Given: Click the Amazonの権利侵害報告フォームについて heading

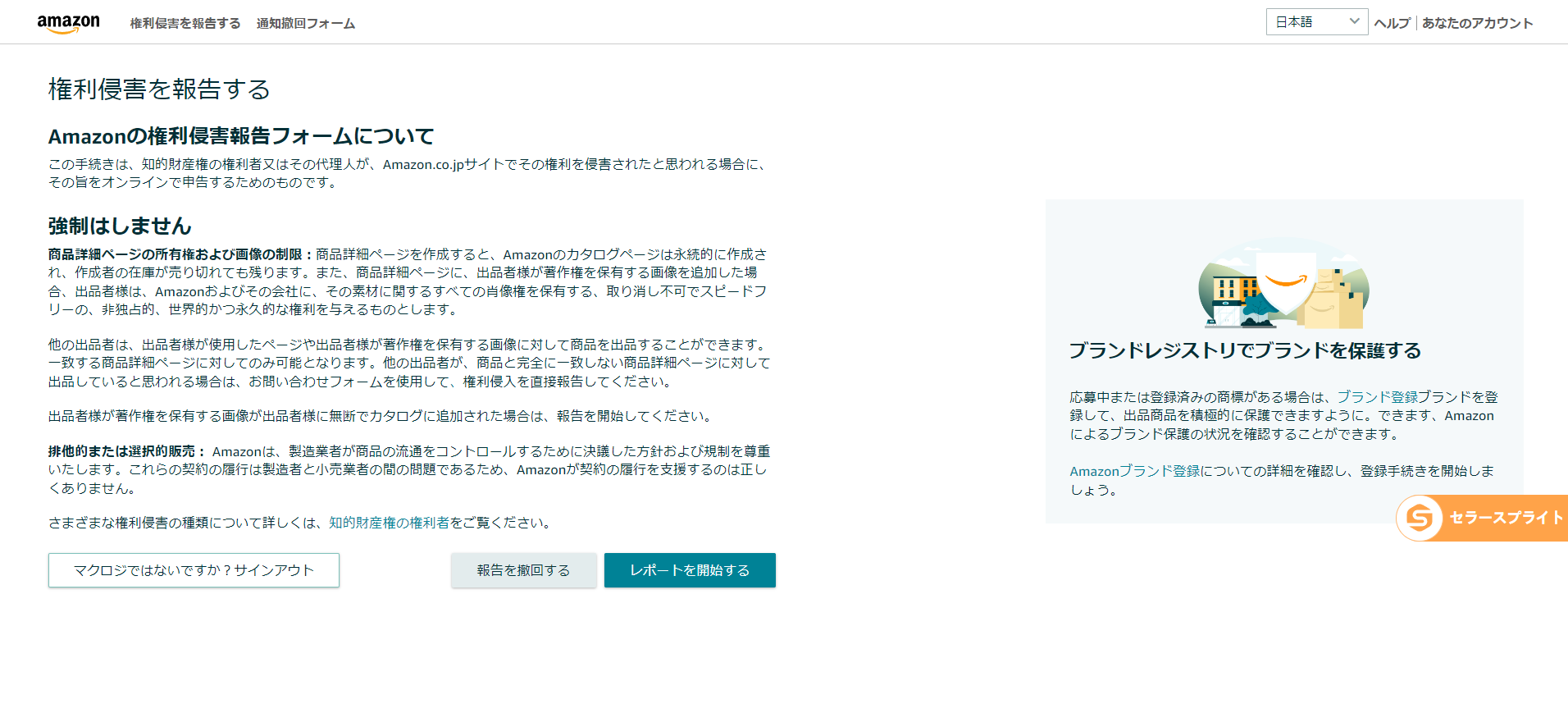Looking at the screenshot, I should 241,136.
